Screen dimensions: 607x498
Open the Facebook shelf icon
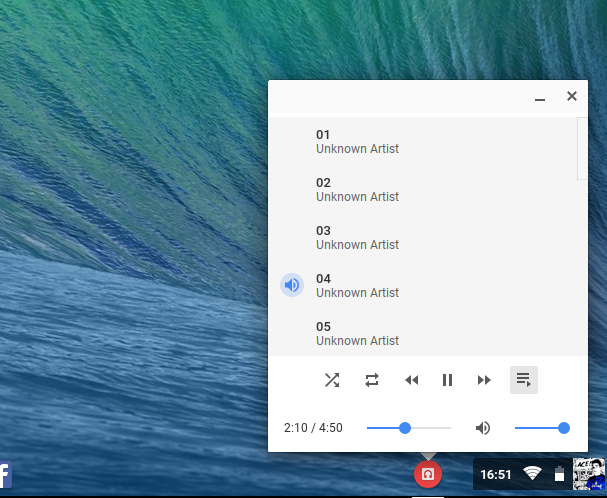[4, 474]
